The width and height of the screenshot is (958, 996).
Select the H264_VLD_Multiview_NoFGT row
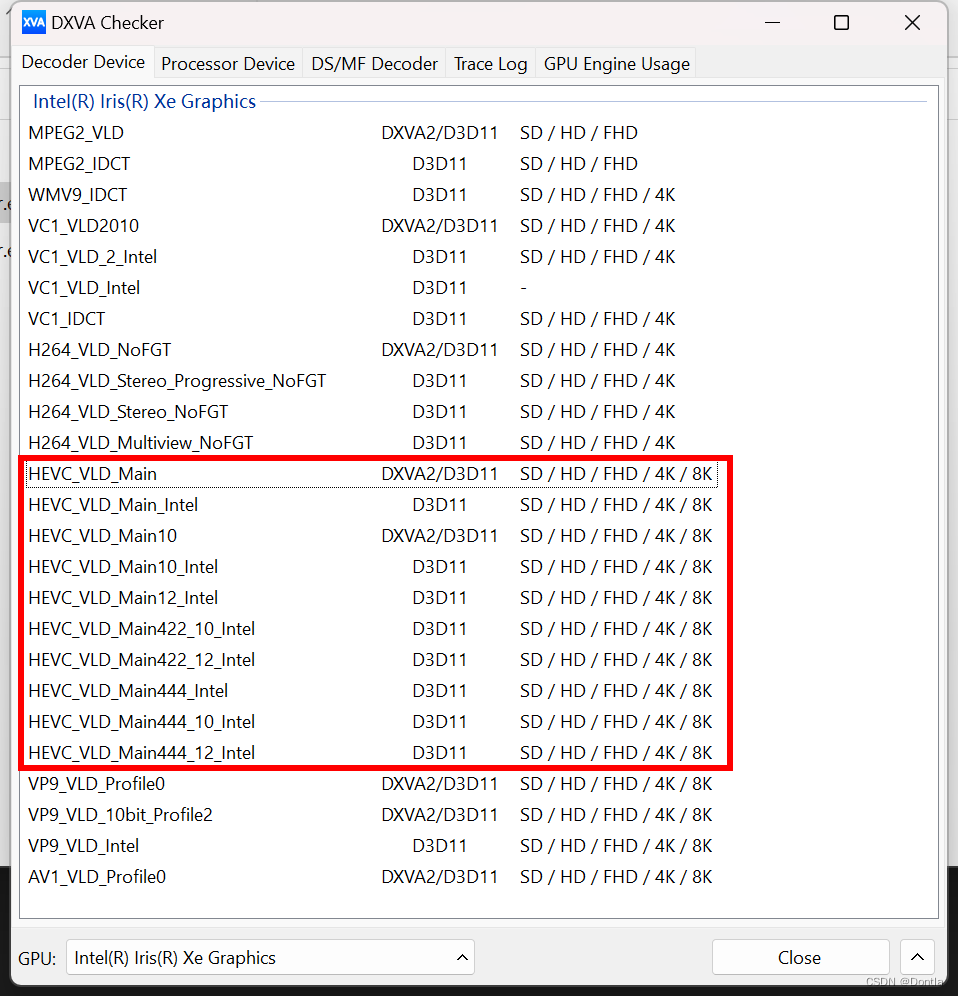pos(372,443)
